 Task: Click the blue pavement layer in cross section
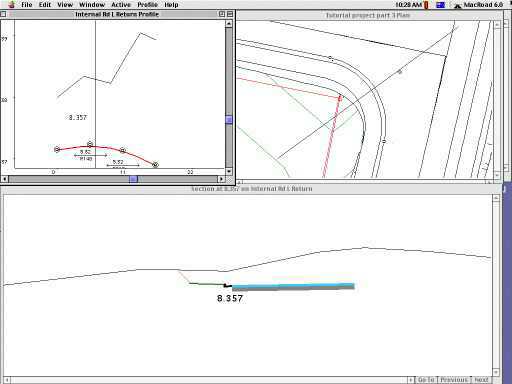pos(293,285)
